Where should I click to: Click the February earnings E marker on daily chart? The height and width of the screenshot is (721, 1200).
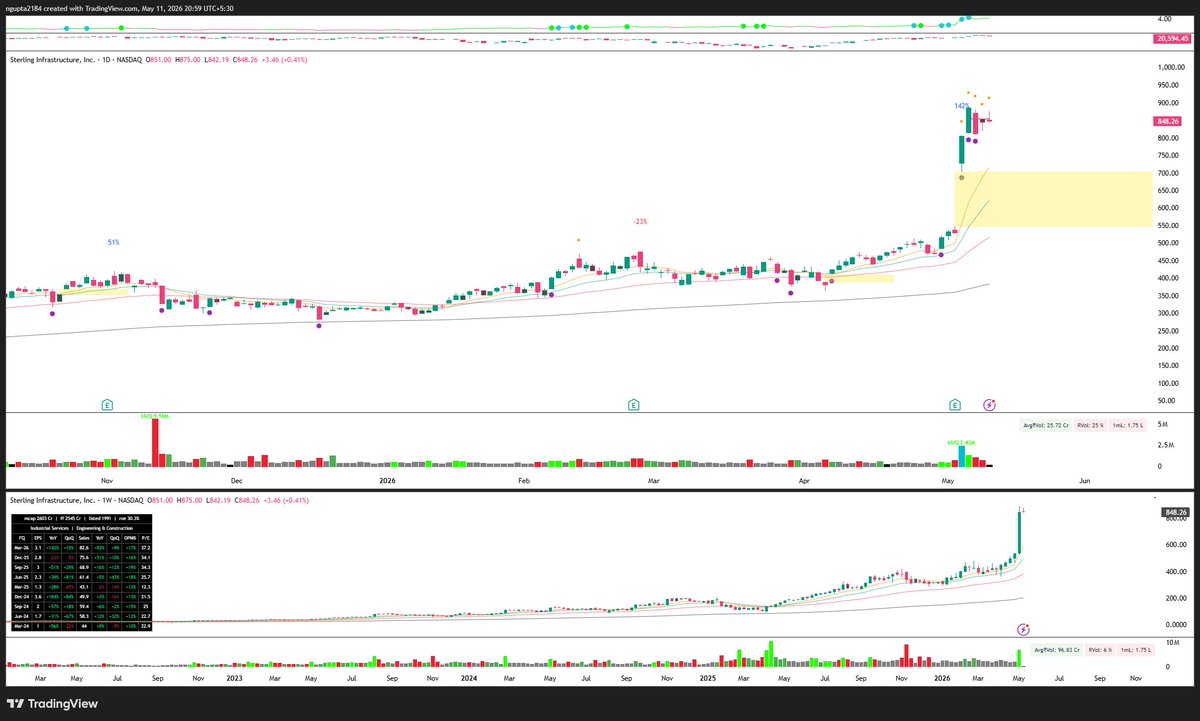634,404
